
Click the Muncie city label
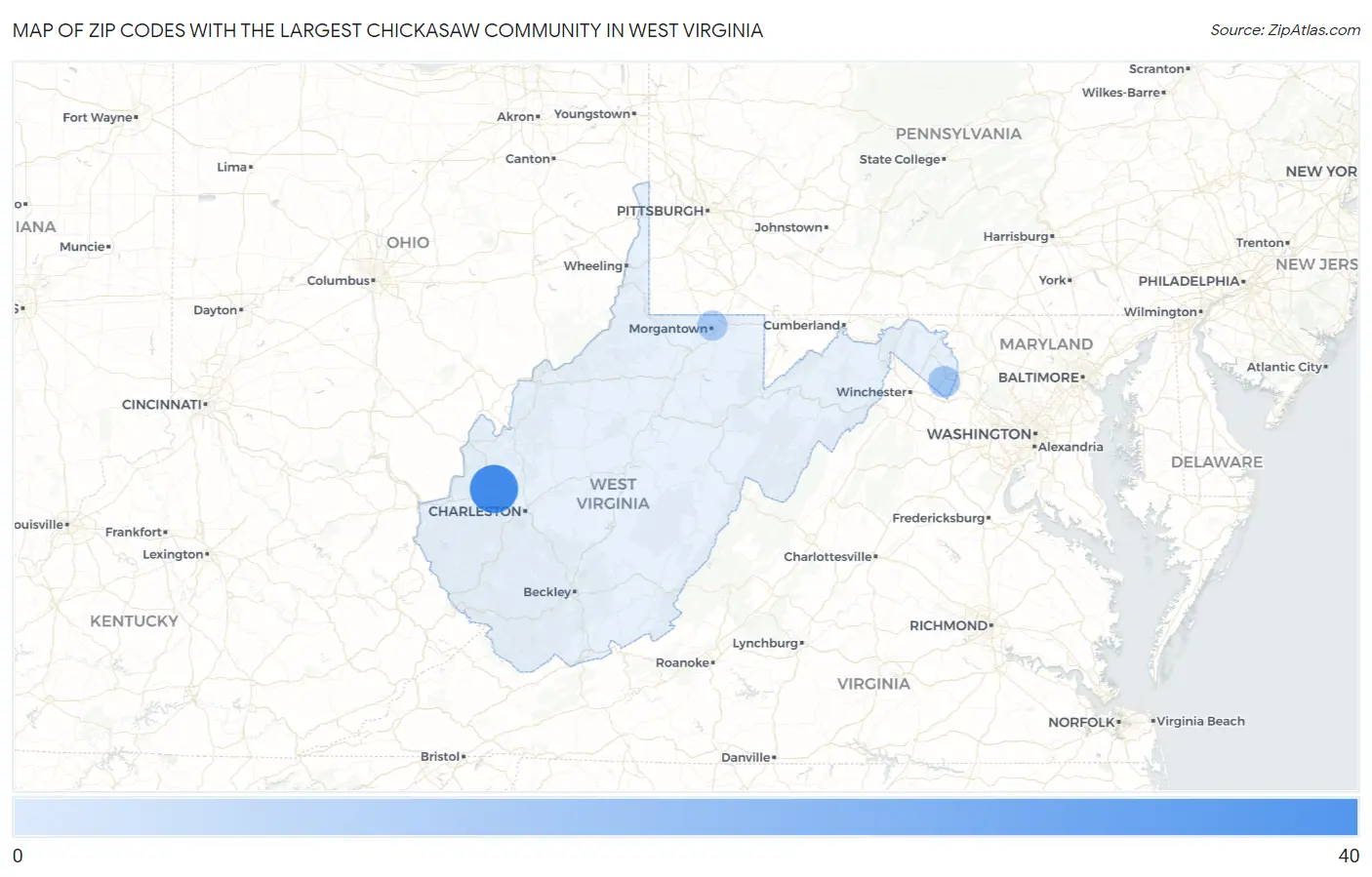tap(82, 247)
